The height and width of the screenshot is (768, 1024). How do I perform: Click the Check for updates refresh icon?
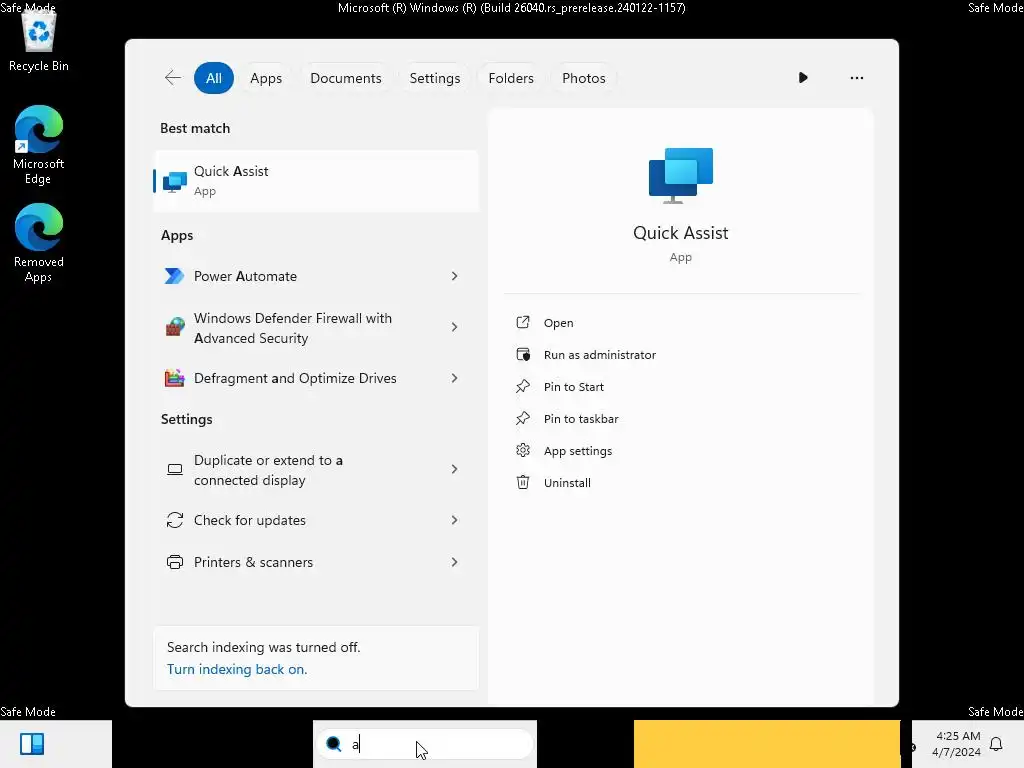click(x=174, y=520)
